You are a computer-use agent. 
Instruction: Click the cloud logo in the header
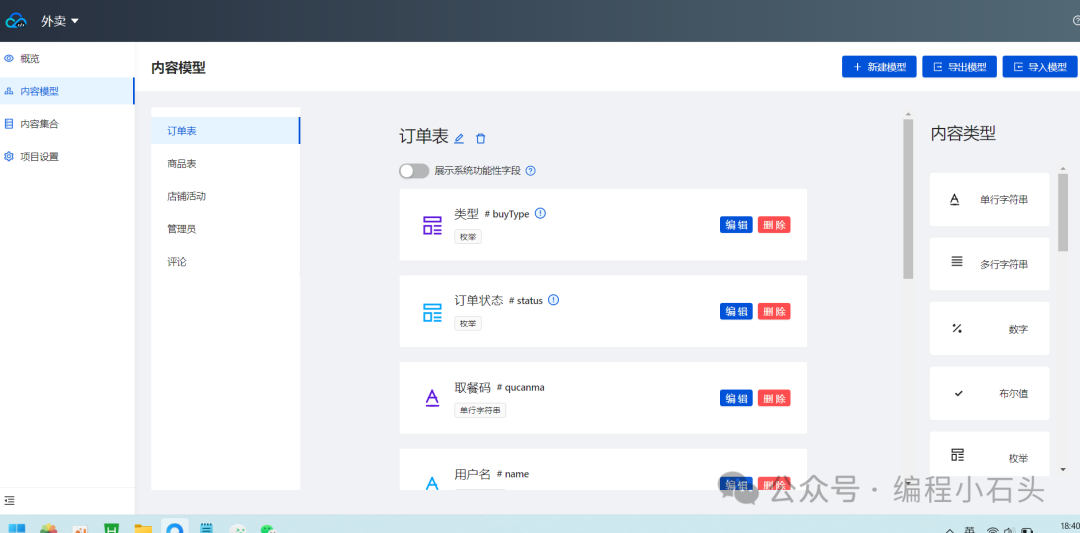[15, 21]
